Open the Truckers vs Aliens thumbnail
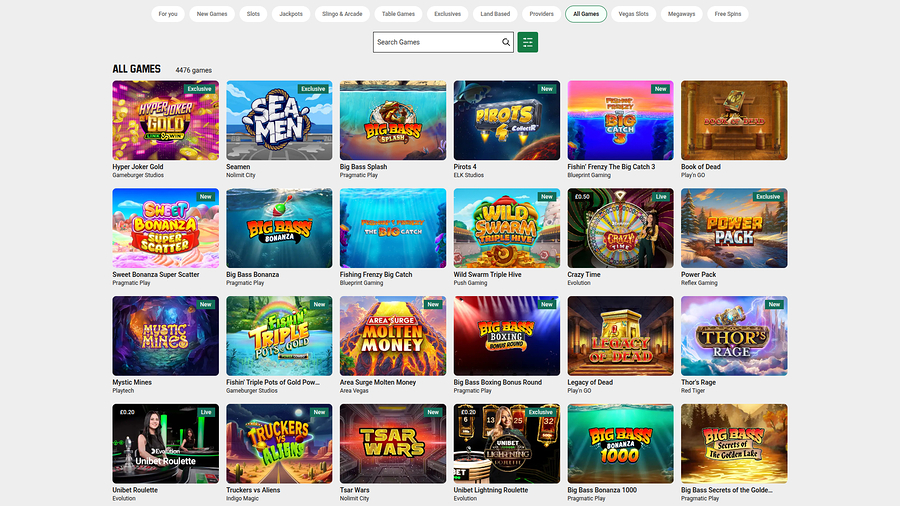 (x=279, y=443)
